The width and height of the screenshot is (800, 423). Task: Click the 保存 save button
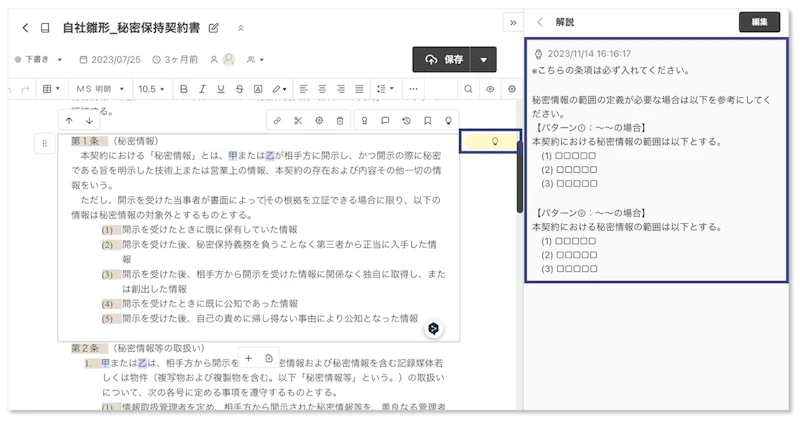(x=443, y=59)
